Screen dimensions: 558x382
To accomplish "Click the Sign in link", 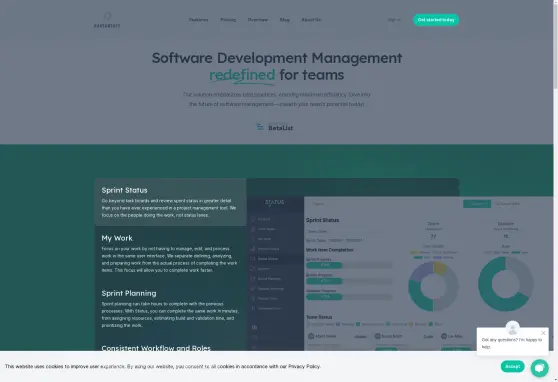I will pos(394,20).
